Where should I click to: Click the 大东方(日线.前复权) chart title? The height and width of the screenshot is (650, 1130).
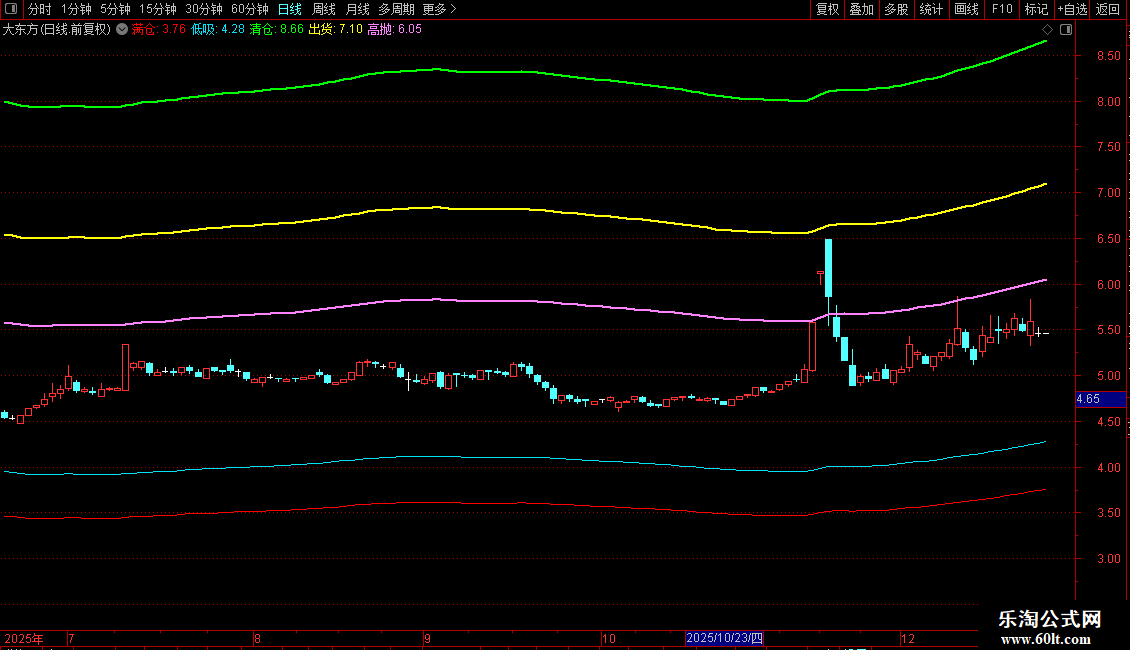(57, 30)
